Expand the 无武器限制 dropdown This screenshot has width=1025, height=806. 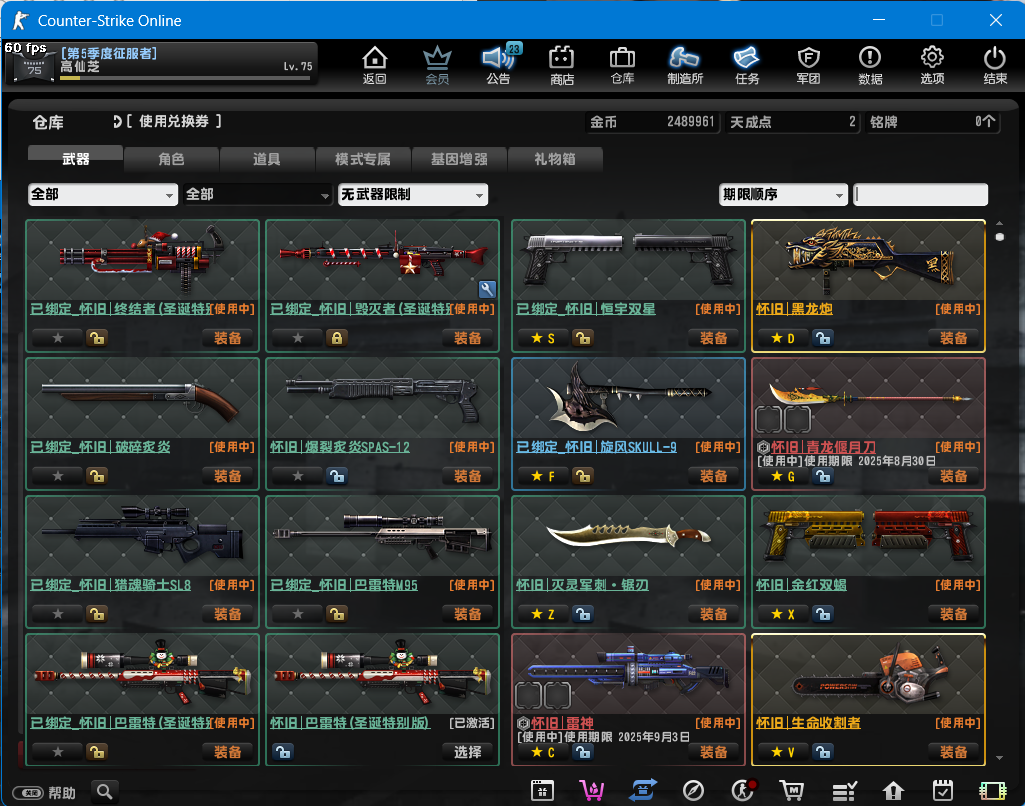[x=412, y=194]
